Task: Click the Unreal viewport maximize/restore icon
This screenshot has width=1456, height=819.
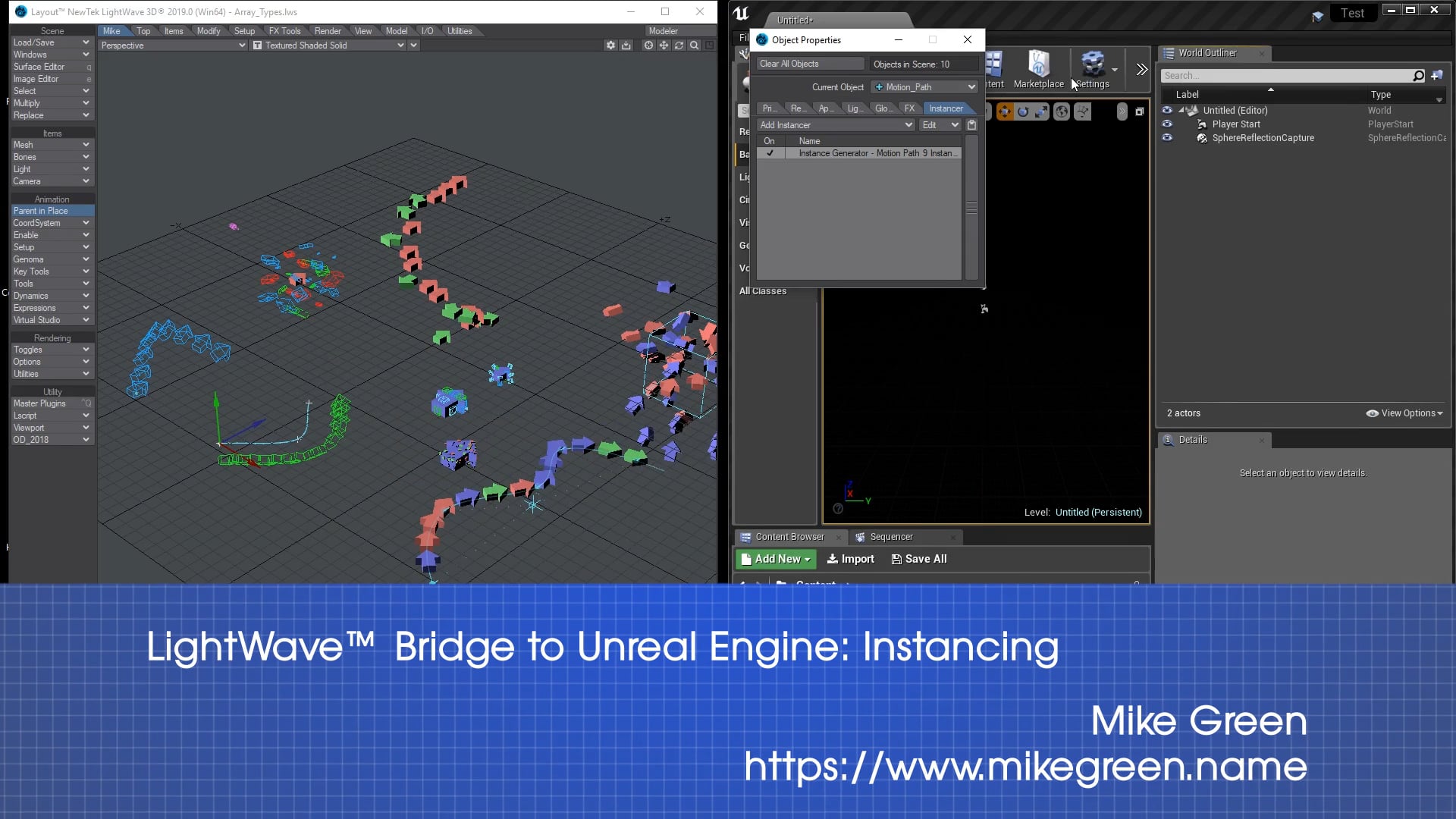Action: coord(1139,112)
